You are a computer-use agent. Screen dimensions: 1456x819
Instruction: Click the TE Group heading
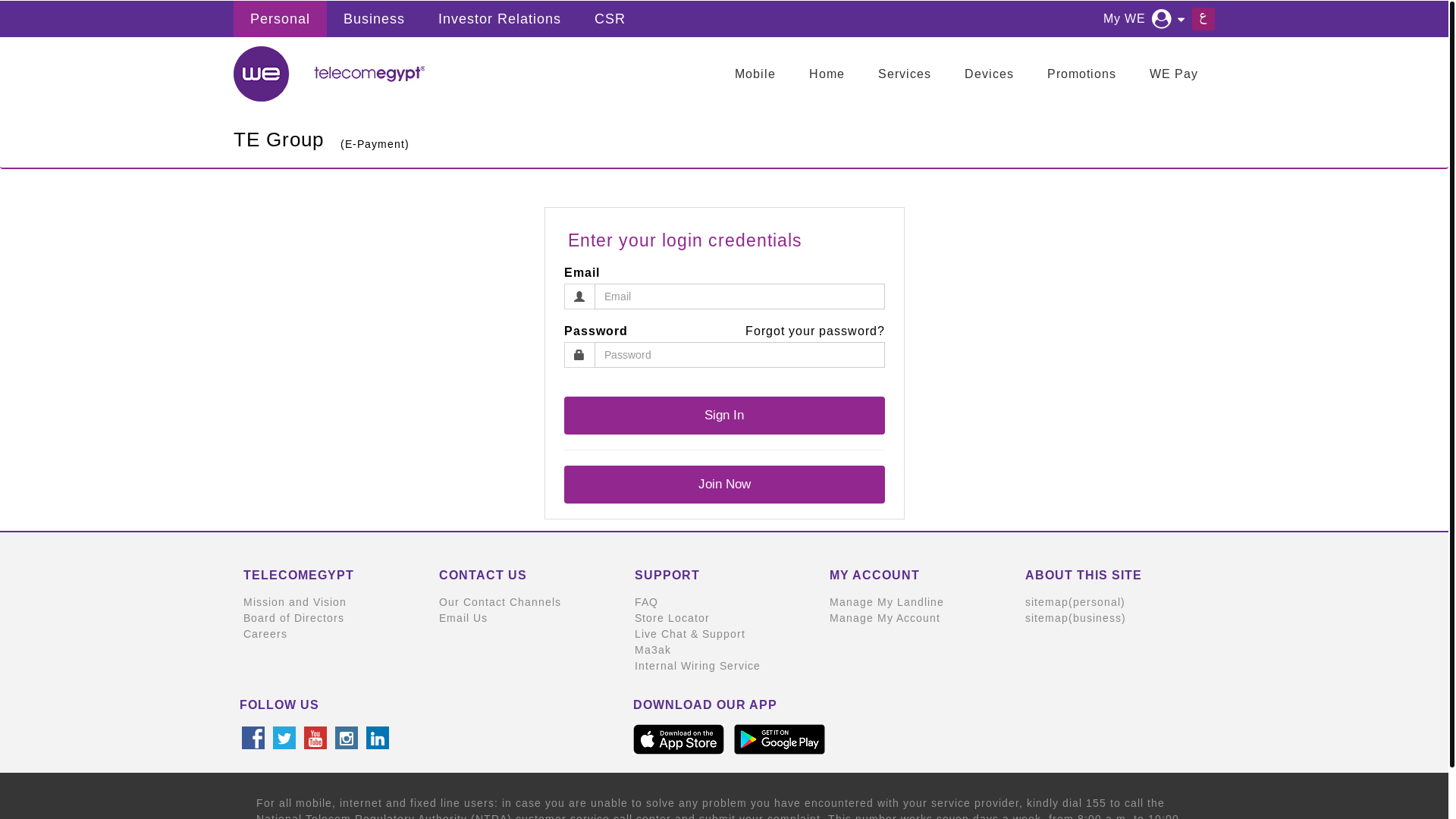click(x=278, y=140)
